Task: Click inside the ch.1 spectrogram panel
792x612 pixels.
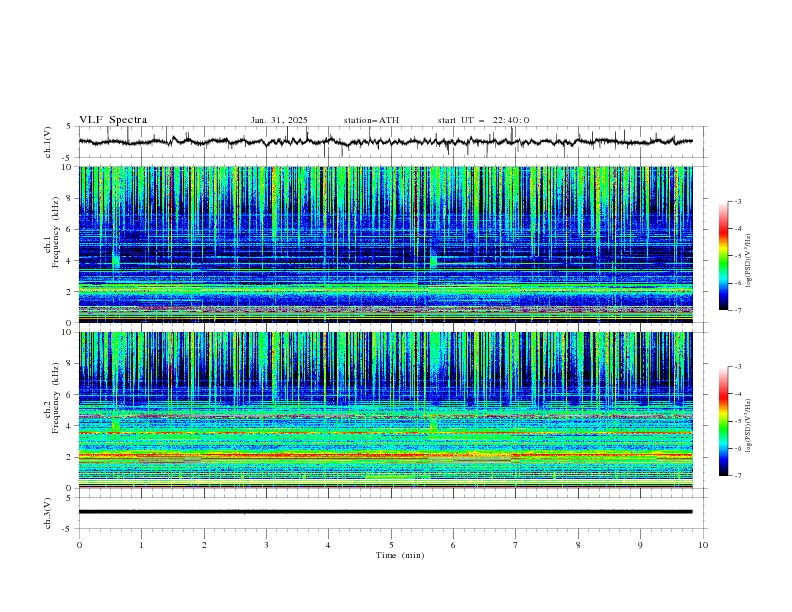Action: [x=385, y=244]
